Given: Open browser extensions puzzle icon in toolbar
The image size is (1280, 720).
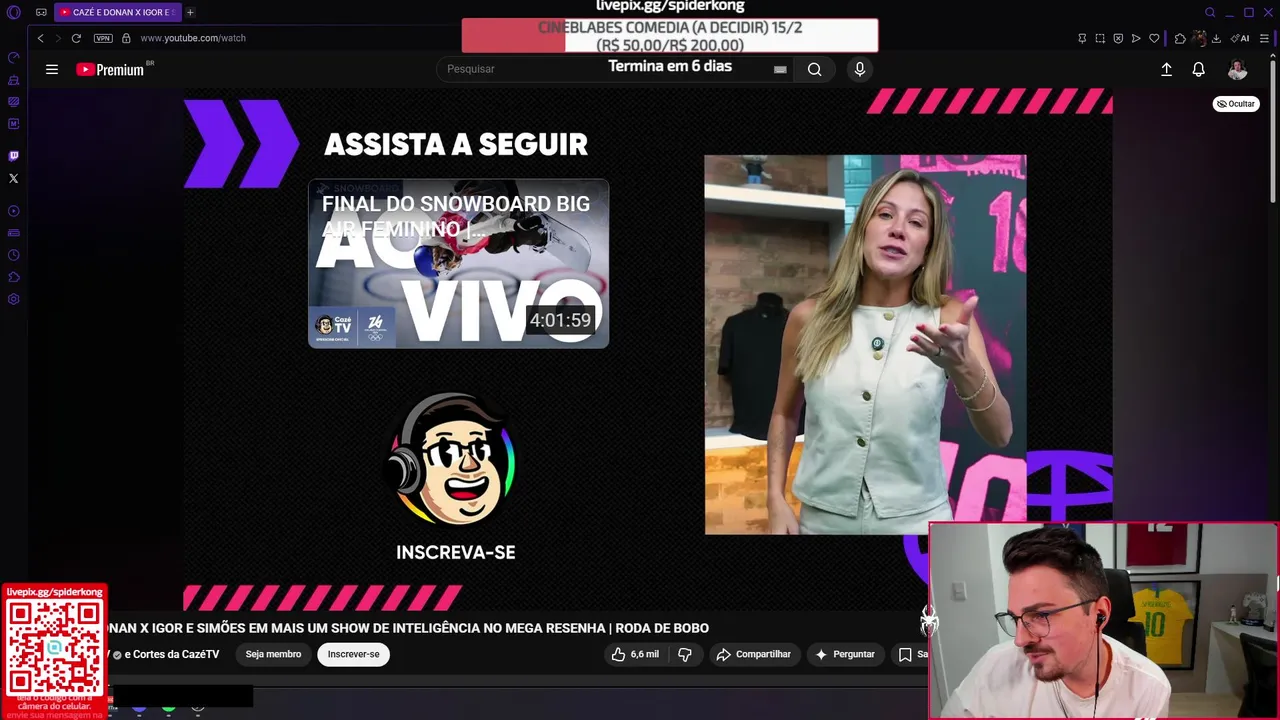Looking at the screenshot, I should coord(1180,38).
